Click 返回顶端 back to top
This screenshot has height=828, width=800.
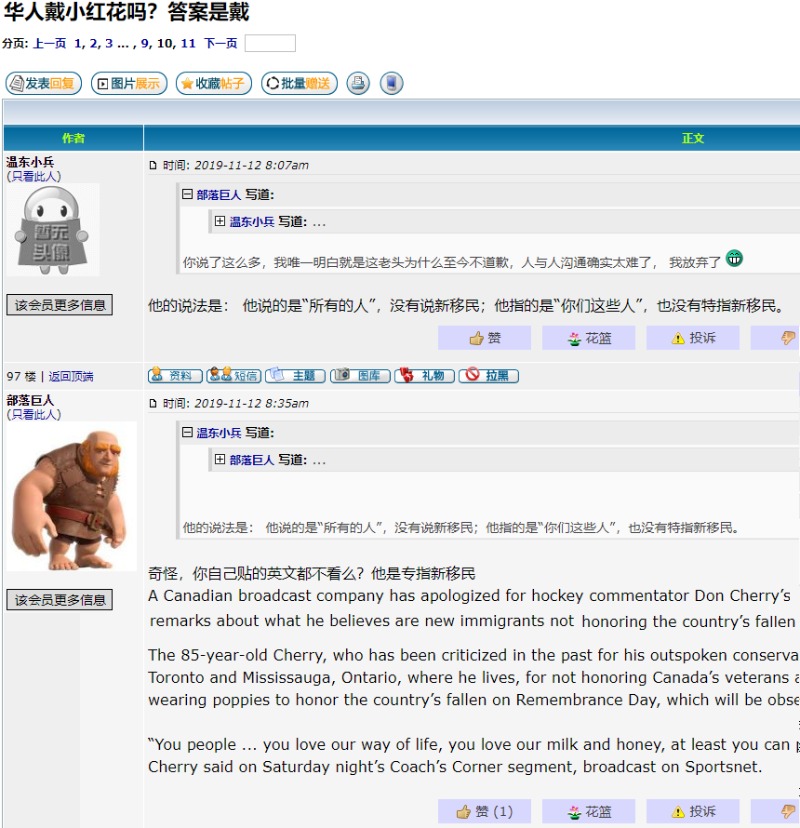[71, 377]
